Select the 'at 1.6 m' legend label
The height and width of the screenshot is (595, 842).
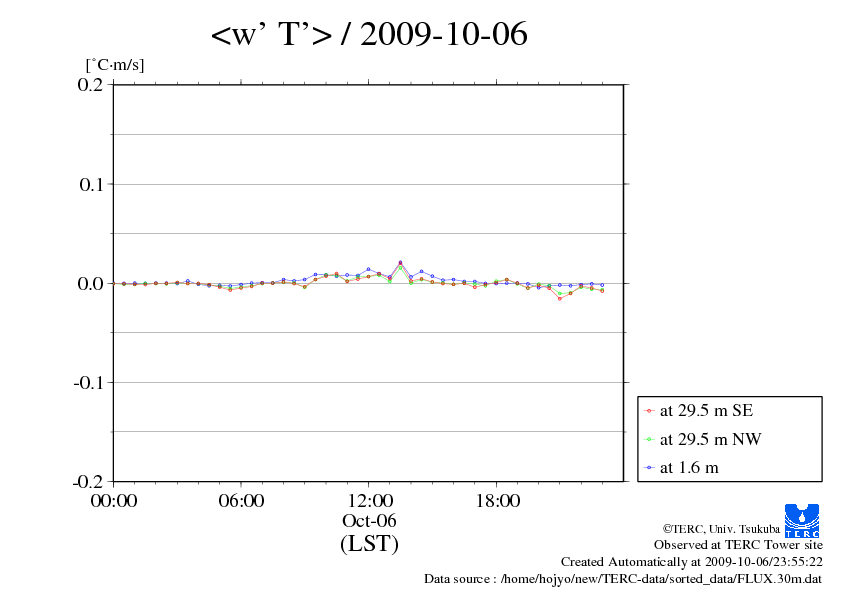click(689, 467)
